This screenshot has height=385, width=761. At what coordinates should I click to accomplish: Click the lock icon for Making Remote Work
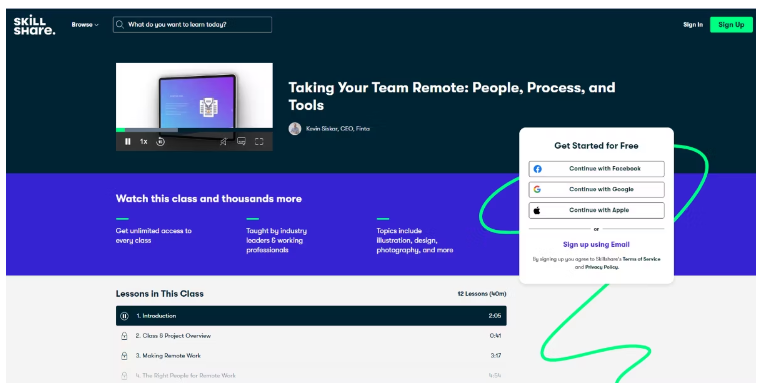pyautogui.click(x=124, y=356)
